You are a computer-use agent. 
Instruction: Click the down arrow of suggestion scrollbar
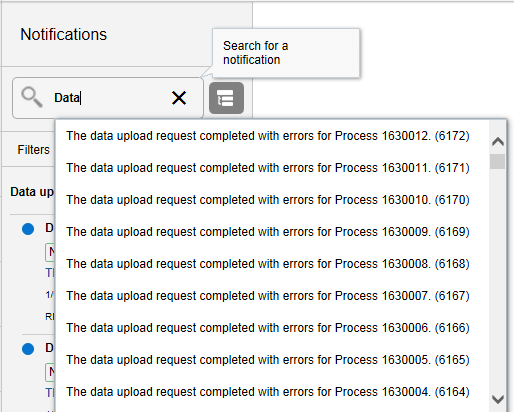(x=498, y=399)
